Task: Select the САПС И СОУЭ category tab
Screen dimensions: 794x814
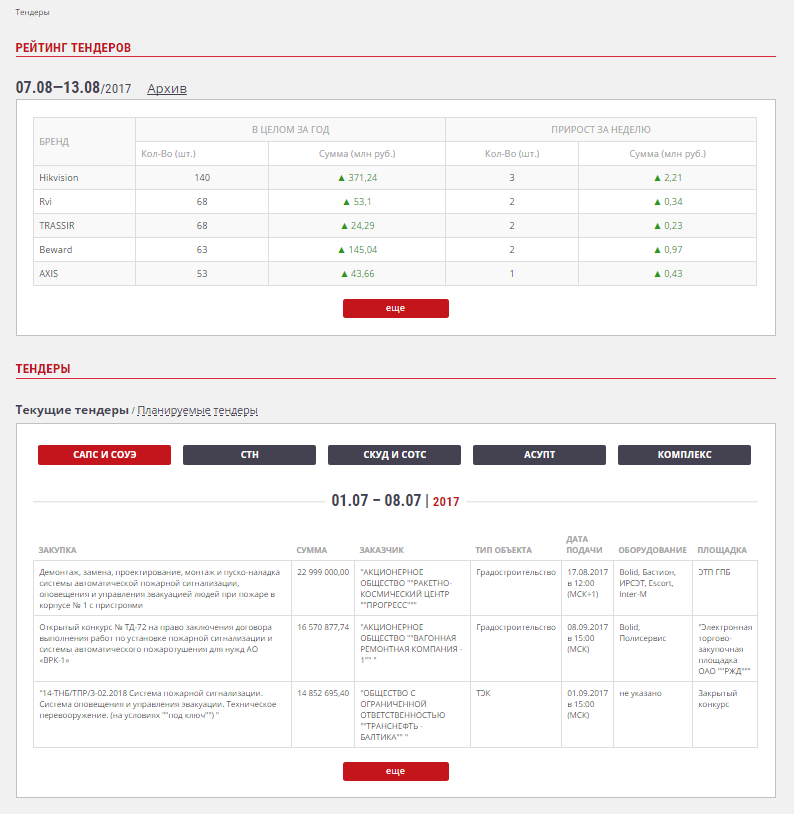Action: pyautogui.click(x=104, y=455)
